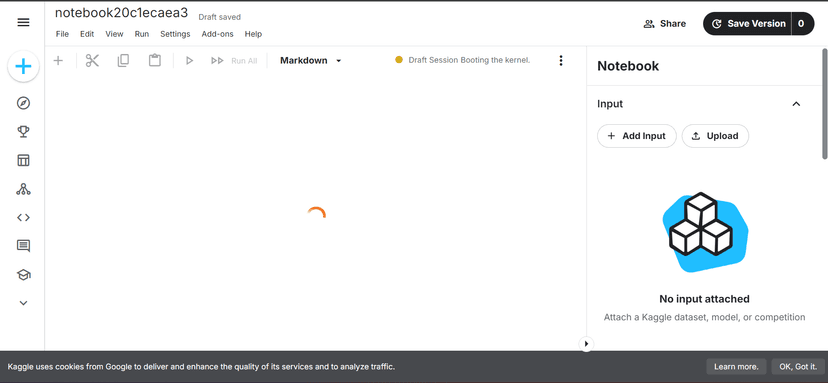828x383 pixels.
Task: Open Discussions via the chat bubble icon
Action: [23, 246]
